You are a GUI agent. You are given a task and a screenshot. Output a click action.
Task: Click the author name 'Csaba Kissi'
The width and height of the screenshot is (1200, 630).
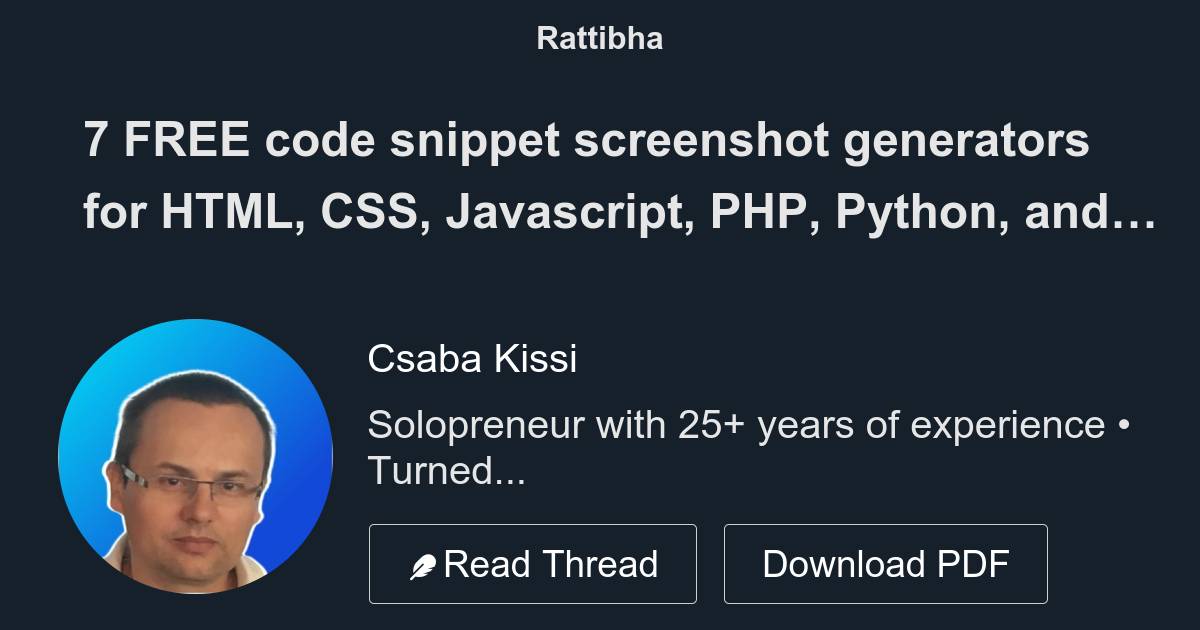[x=473, y=358]
